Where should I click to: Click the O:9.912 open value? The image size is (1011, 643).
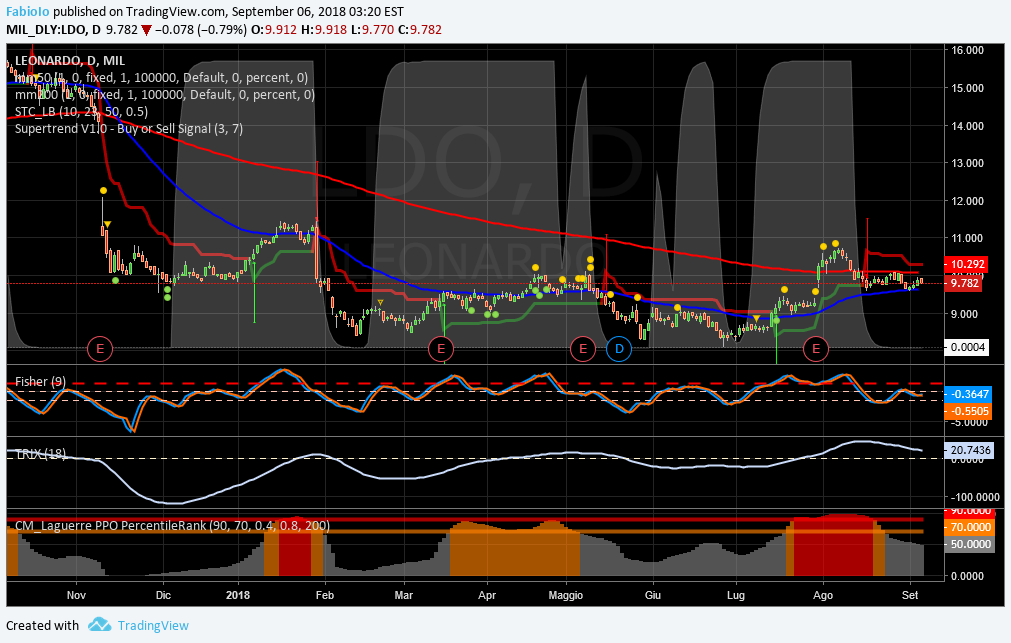pos(274,30)
